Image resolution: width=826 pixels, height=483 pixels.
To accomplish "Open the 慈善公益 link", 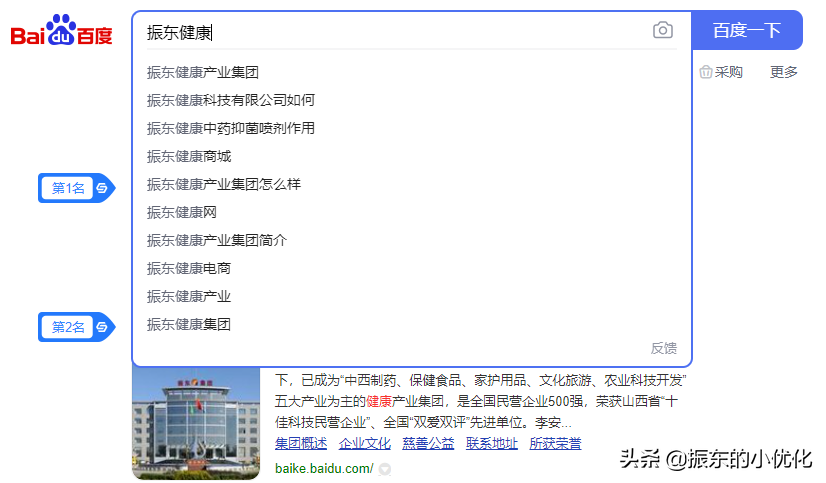I will [428, 443].
